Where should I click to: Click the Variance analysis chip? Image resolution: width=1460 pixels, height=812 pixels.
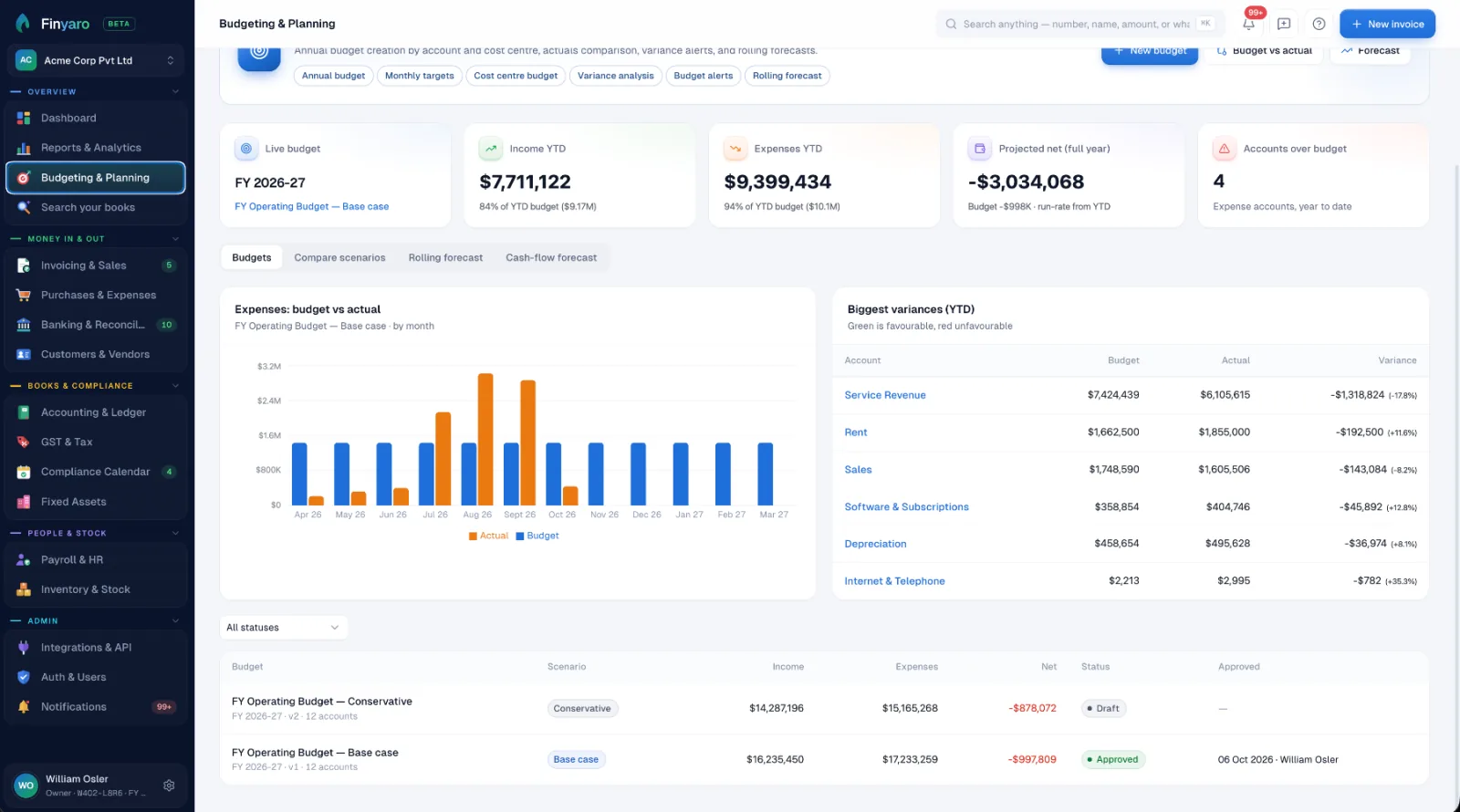[615, 76]
